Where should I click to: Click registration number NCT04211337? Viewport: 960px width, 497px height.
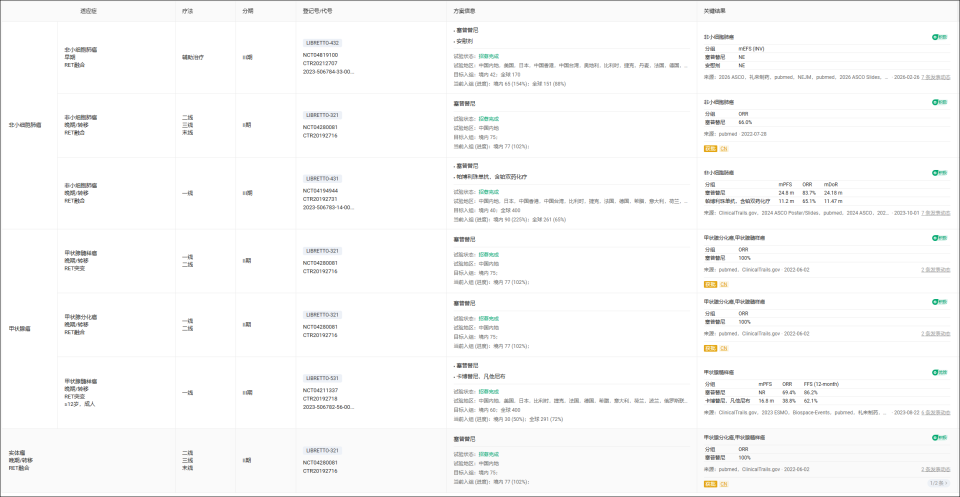(320, 390)
